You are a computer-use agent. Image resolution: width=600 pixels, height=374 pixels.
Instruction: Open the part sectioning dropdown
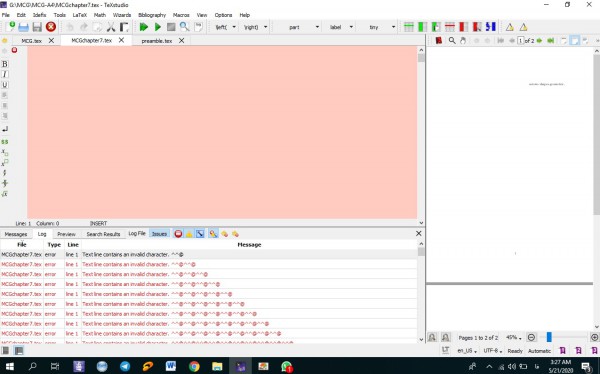317,27
